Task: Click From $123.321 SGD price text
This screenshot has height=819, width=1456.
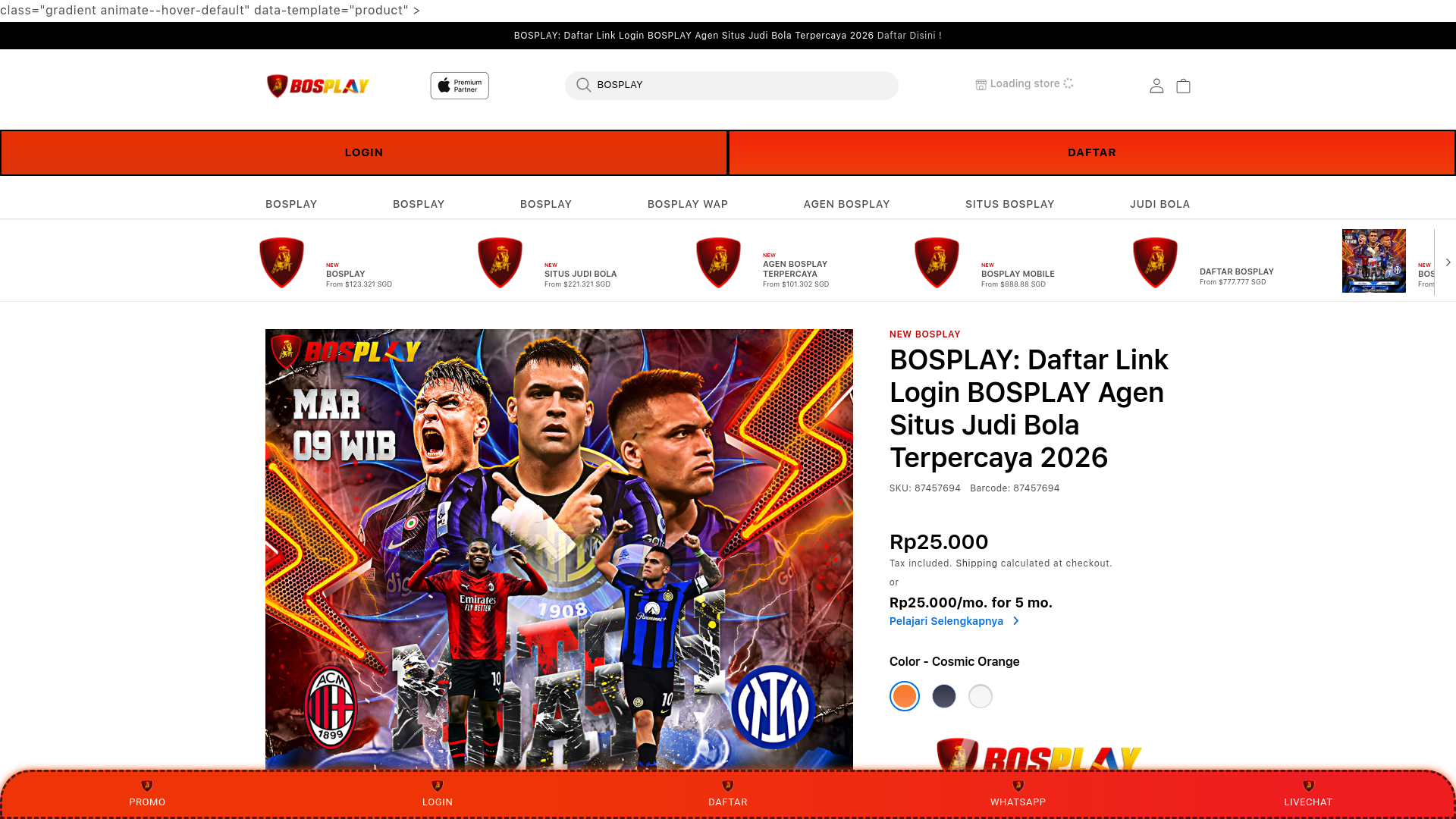Action: (359, 284)
